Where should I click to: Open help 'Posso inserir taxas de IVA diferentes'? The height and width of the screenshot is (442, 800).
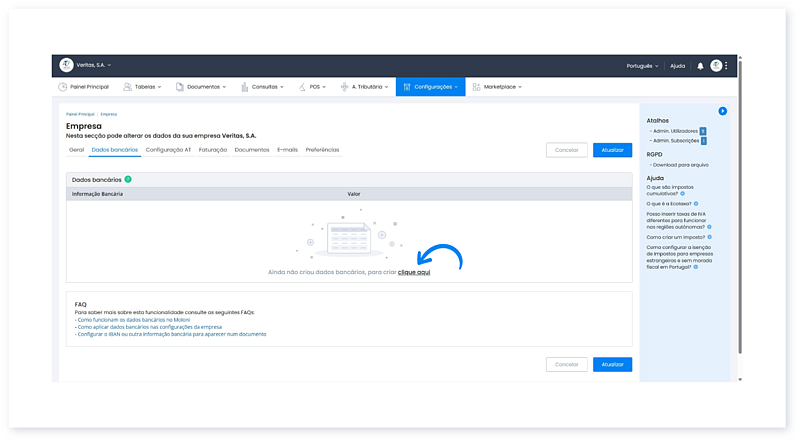click(677, 220)
